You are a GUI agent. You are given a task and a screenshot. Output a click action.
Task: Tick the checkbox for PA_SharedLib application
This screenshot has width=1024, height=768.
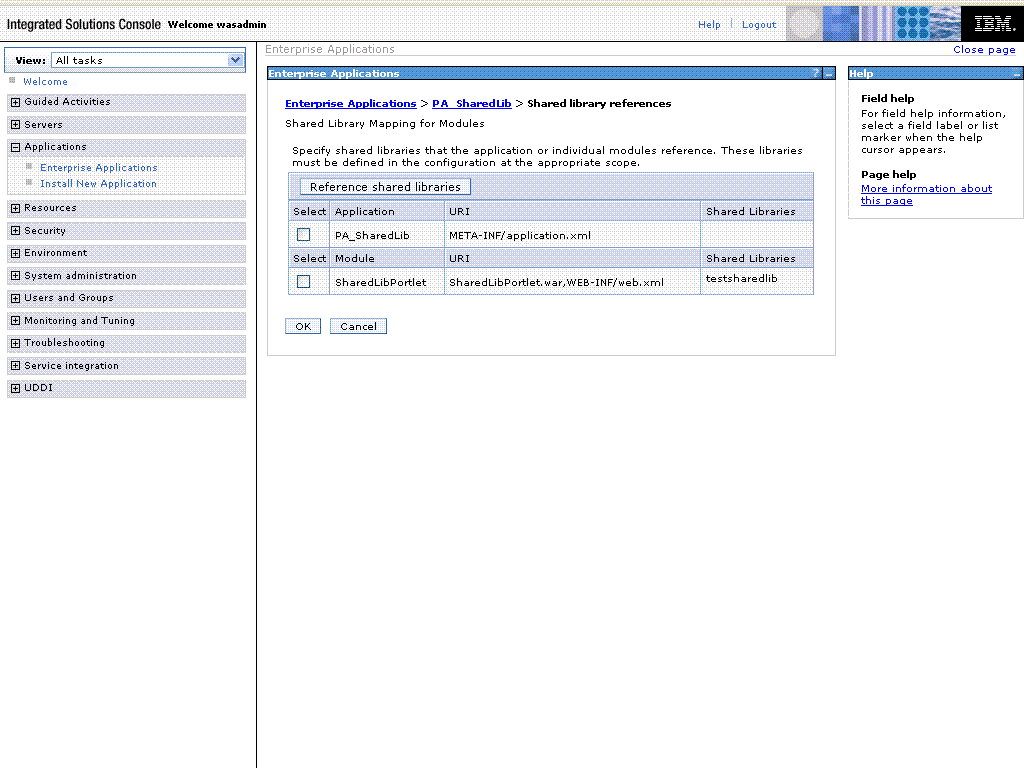point(304,234)
